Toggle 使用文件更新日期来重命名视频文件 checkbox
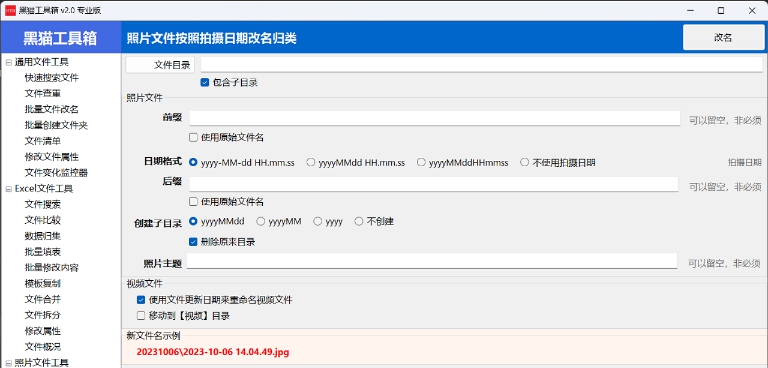 tap(141, 300)
